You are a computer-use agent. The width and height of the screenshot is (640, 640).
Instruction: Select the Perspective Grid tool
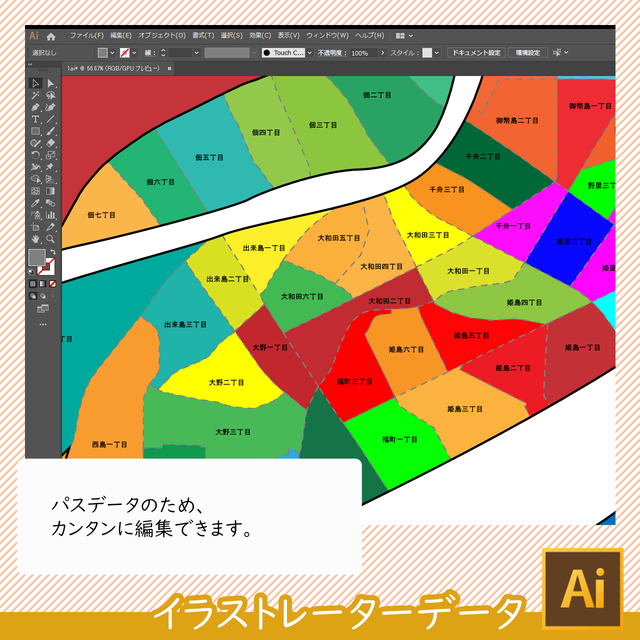[51, 179]
